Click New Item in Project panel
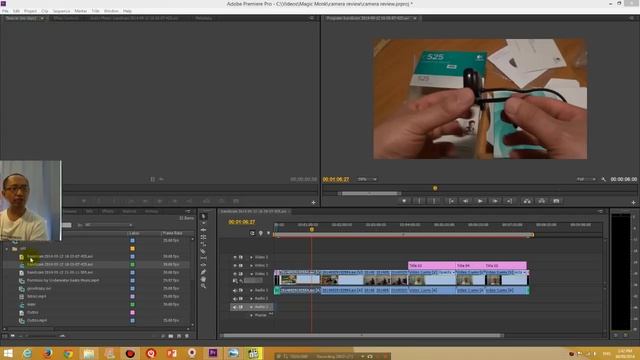This screenshot has width=640, height=360. point(179,336)
